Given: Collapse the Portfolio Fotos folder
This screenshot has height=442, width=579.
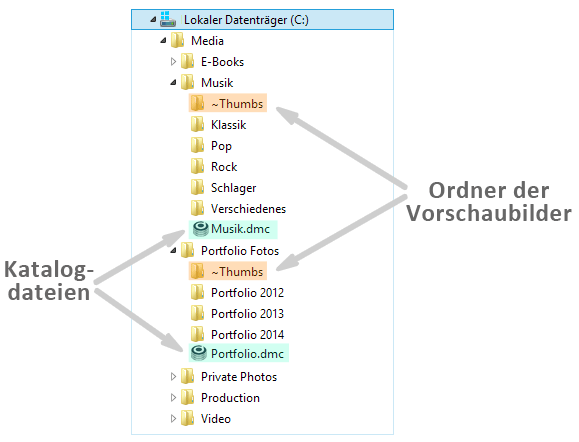Looking at the screenshot, I should tap(173, 251).
